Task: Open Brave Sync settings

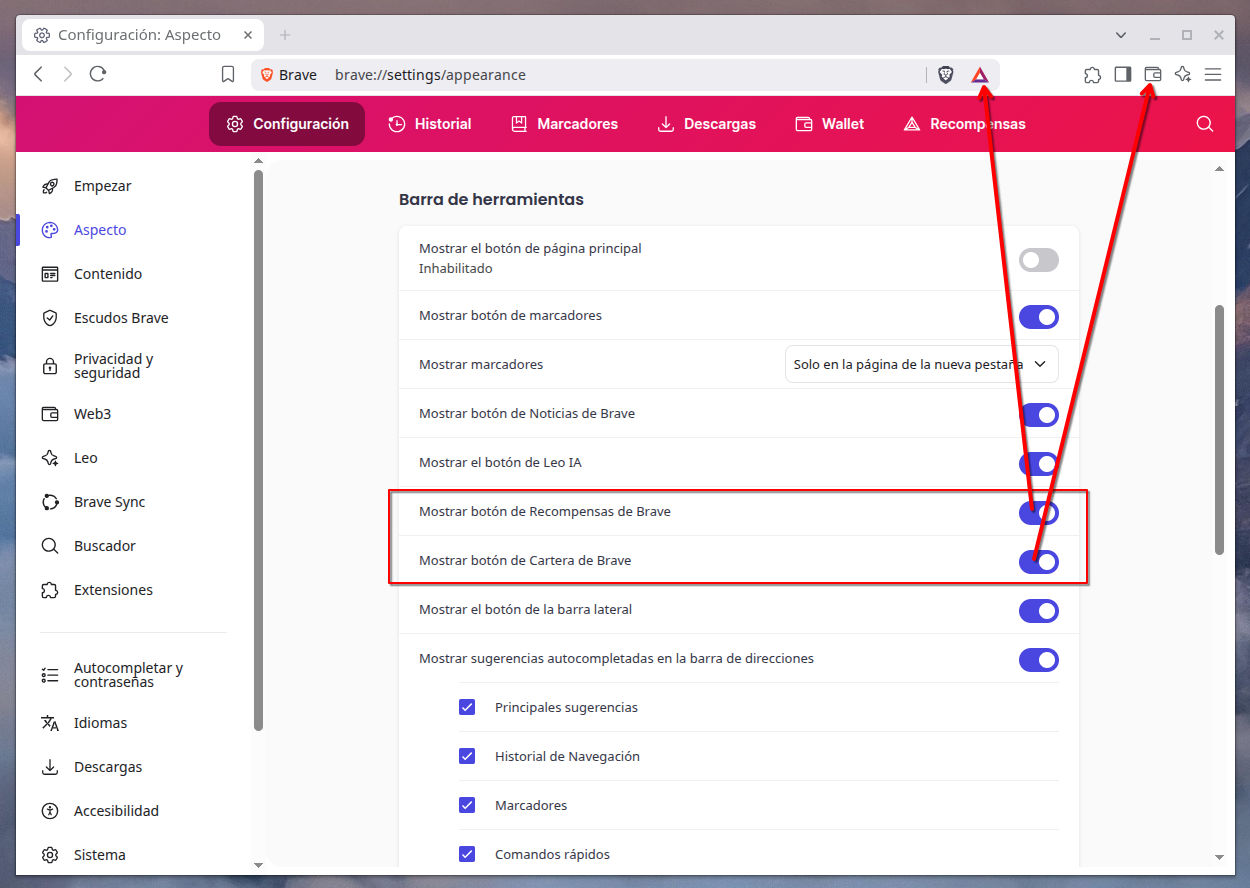Action: click(109, 502)
